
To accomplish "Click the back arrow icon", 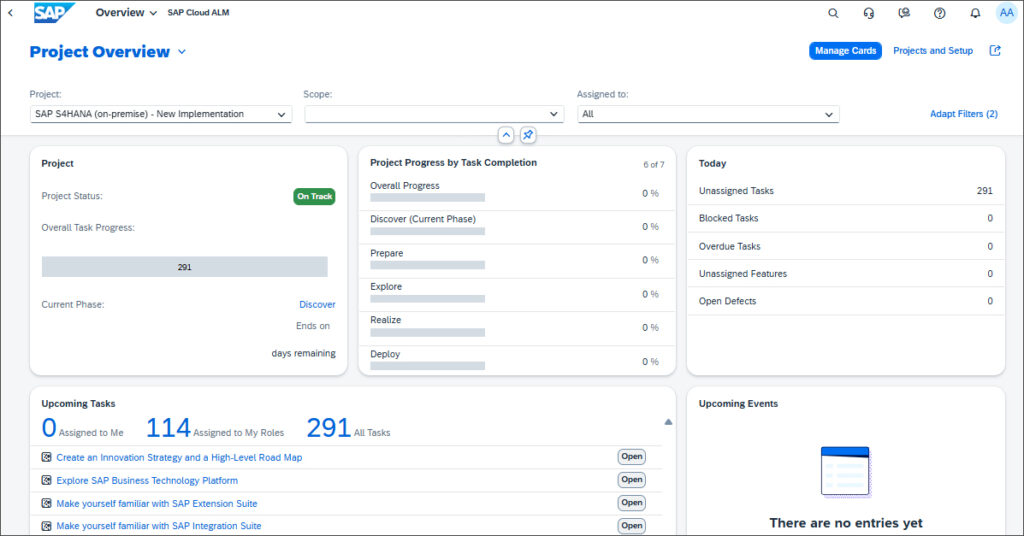I will pos(10,13).
